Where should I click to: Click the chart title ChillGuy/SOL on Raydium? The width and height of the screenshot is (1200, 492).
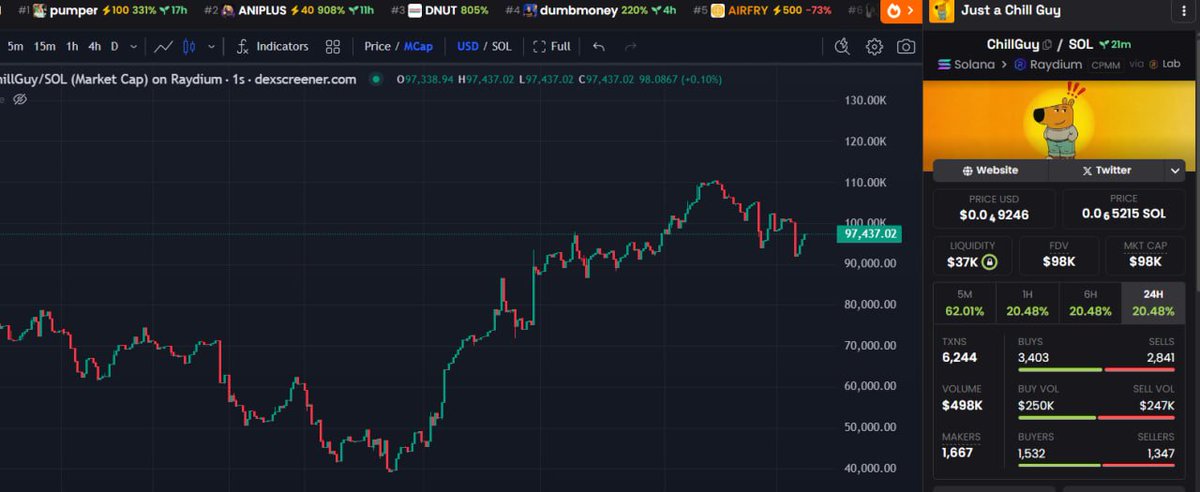pyautogui.click(x=178, y=79)
